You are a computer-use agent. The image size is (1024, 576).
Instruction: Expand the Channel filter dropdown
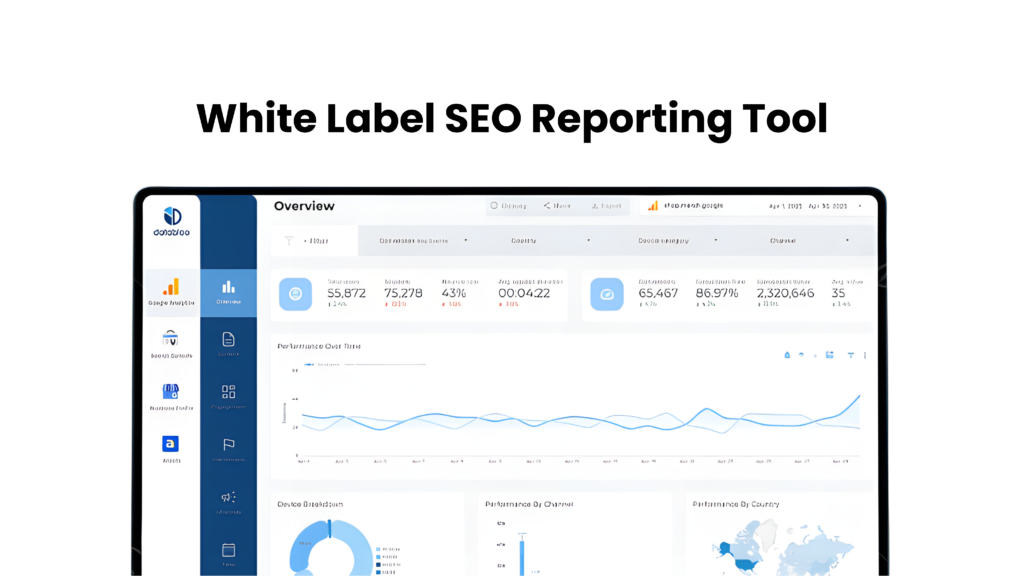(809, 241)
